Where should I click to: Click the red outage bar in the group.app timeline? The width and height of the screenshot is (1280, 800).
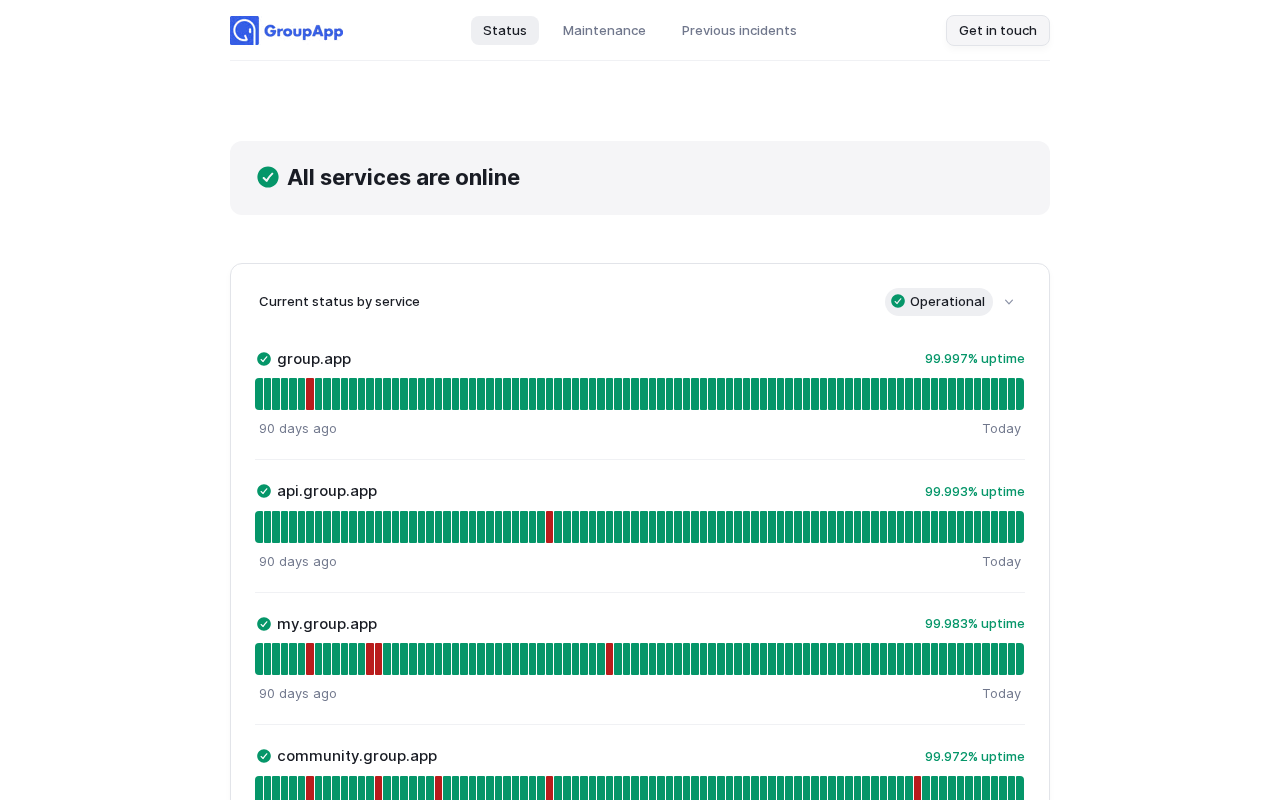[x=310, y=394]
